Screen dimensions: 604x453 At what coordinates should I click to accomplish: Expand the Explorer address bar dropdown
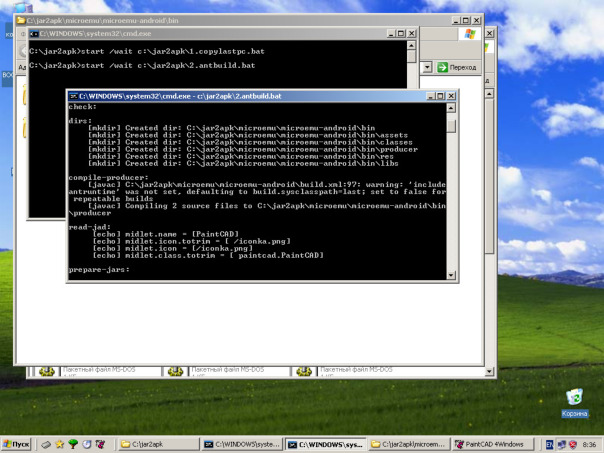click(x=426, y=67)
